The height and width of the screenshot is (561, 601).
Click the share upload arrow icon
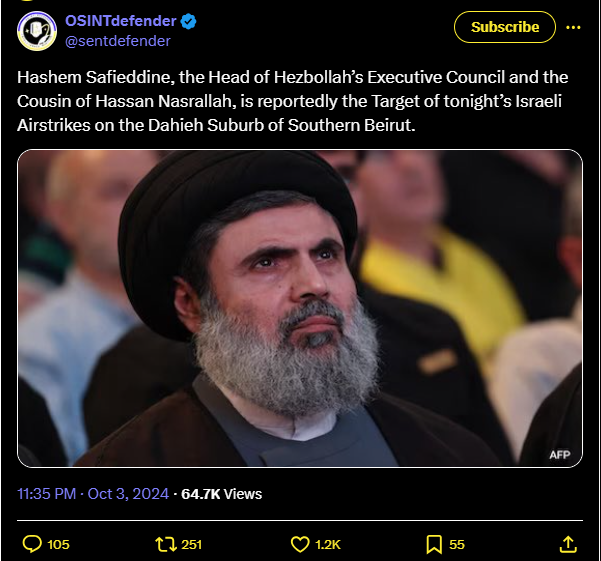(x=568, y=544)
